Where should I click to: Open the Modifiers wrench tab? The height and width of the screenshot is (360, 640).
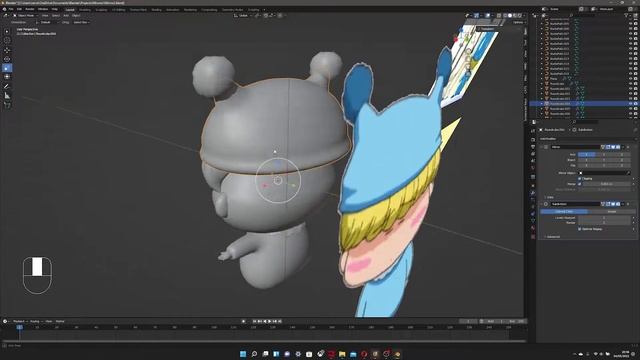533,193
